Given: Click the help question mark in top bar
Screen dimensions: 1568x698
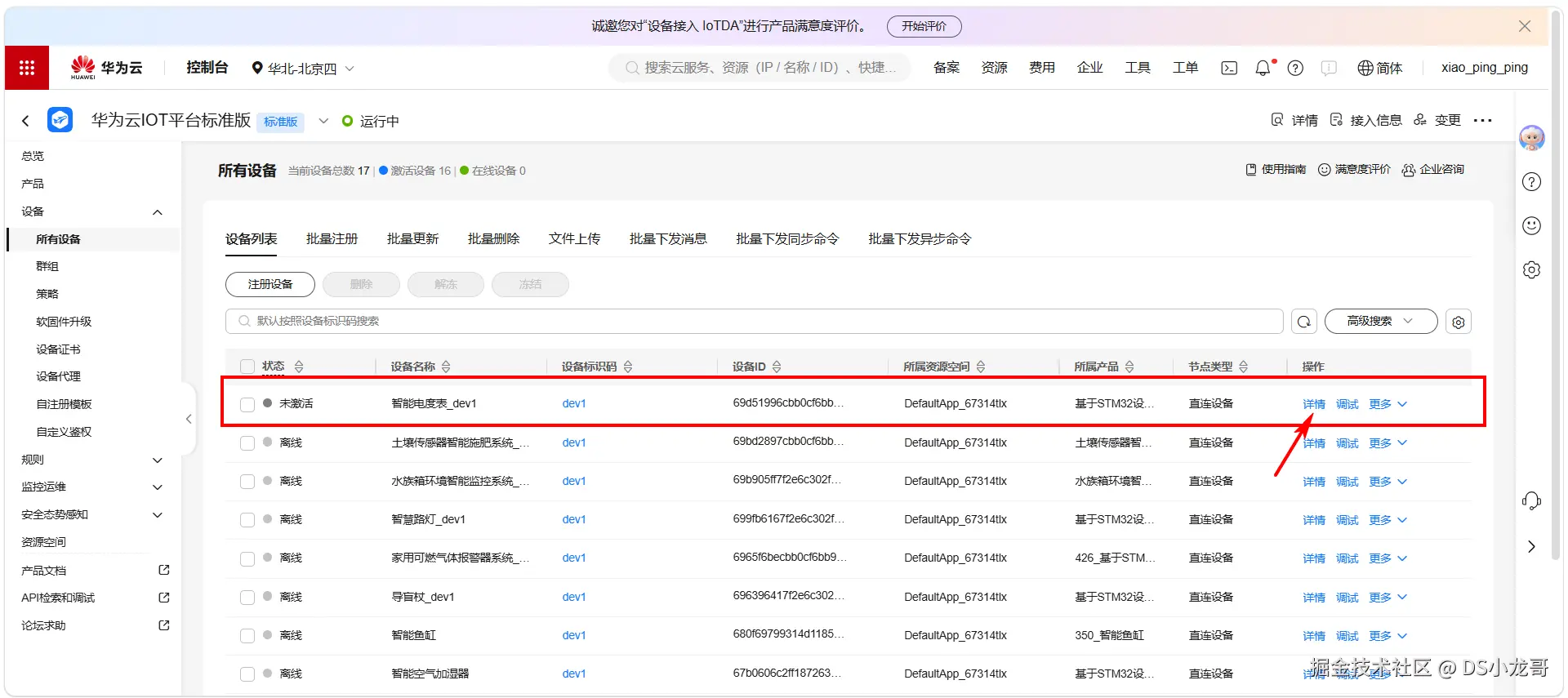Looking at the screenshot, I should click(x=1295, y=68).
